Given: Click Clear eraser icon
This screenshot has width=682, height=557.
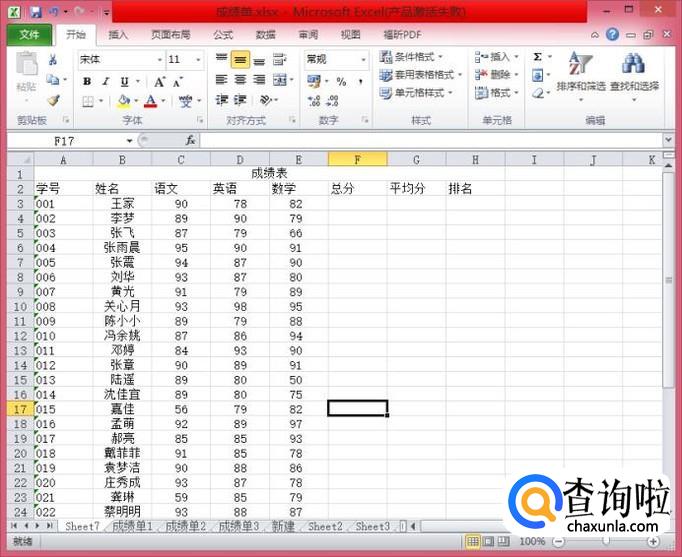Looking at the screenshot, I should tap(538, 93).
